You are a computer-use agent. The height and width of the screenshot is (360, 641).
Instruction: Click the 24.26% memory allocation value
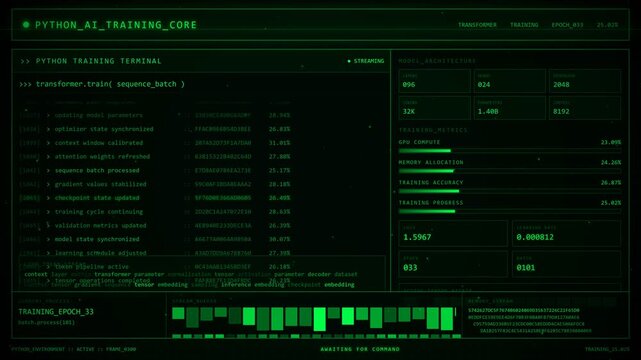[x=611, y=162]
